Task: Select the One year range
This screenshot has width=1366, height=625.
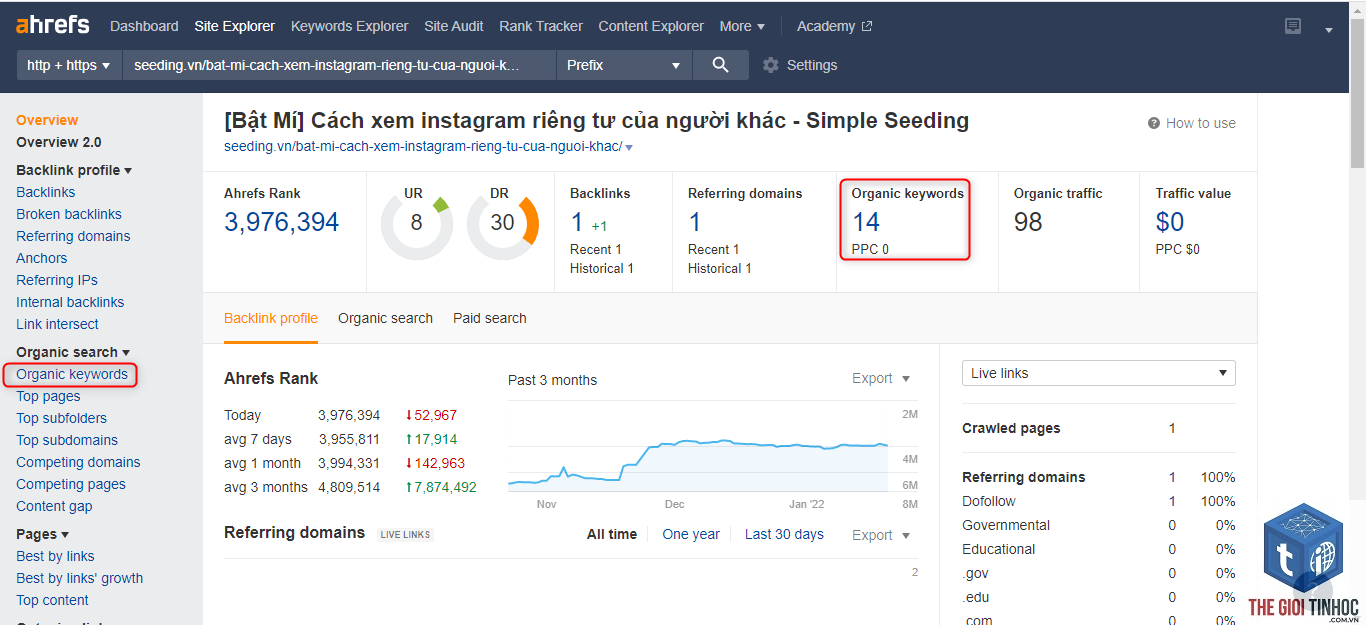Action: pos(691,534)
